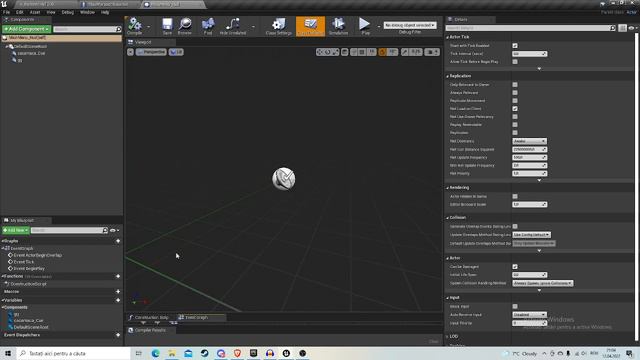Image resolution: width=640 pixels, height=360 pixels.
Task: Collapse the Actor Tick section
Action: [447, 37]
